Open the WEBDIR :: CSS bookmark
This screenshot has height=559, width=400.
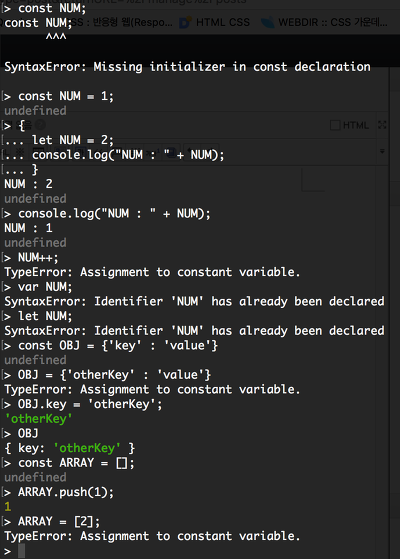332,22
